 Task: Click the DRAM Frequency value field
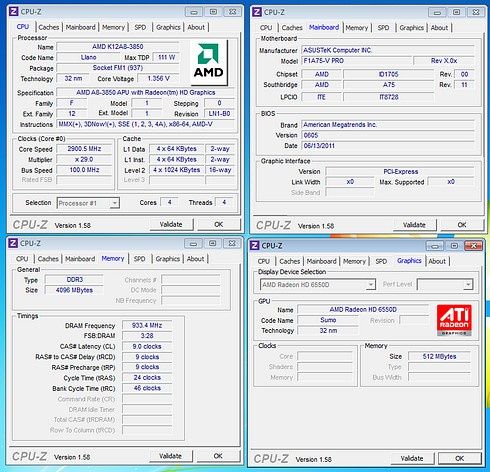[x=147, y=325]
